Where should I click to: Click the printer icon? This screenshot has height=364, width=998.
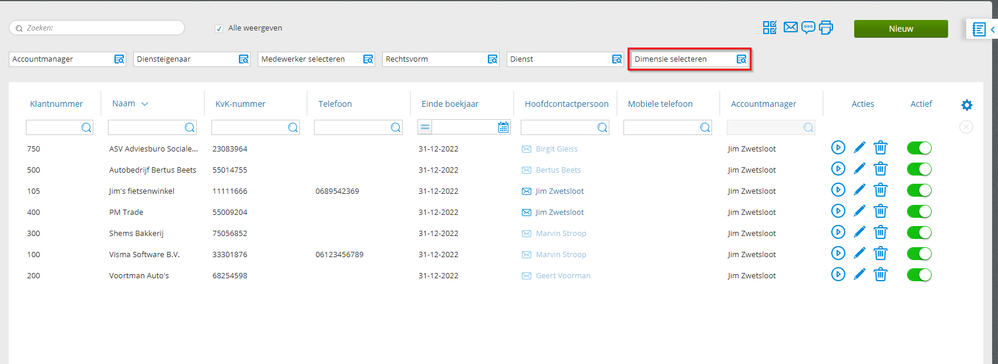[826, 27]
